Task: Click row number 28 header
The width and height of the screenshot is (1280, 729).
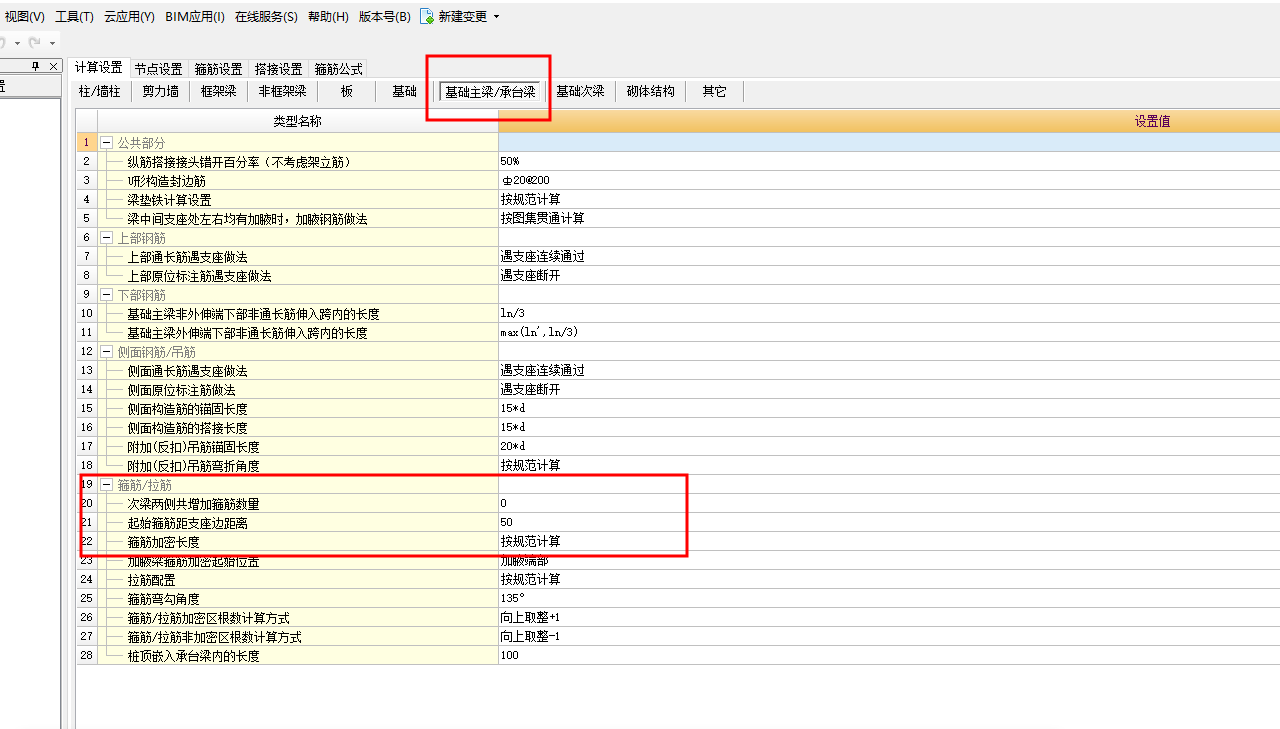Action: coord(87,655)
